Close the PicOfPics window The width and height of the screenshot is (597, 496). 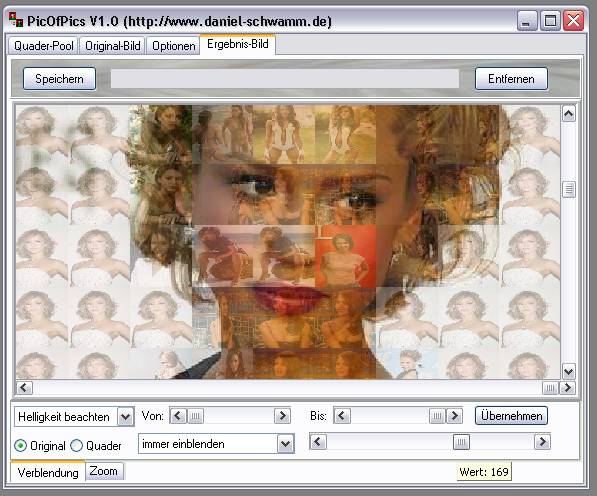click(573, 21)
